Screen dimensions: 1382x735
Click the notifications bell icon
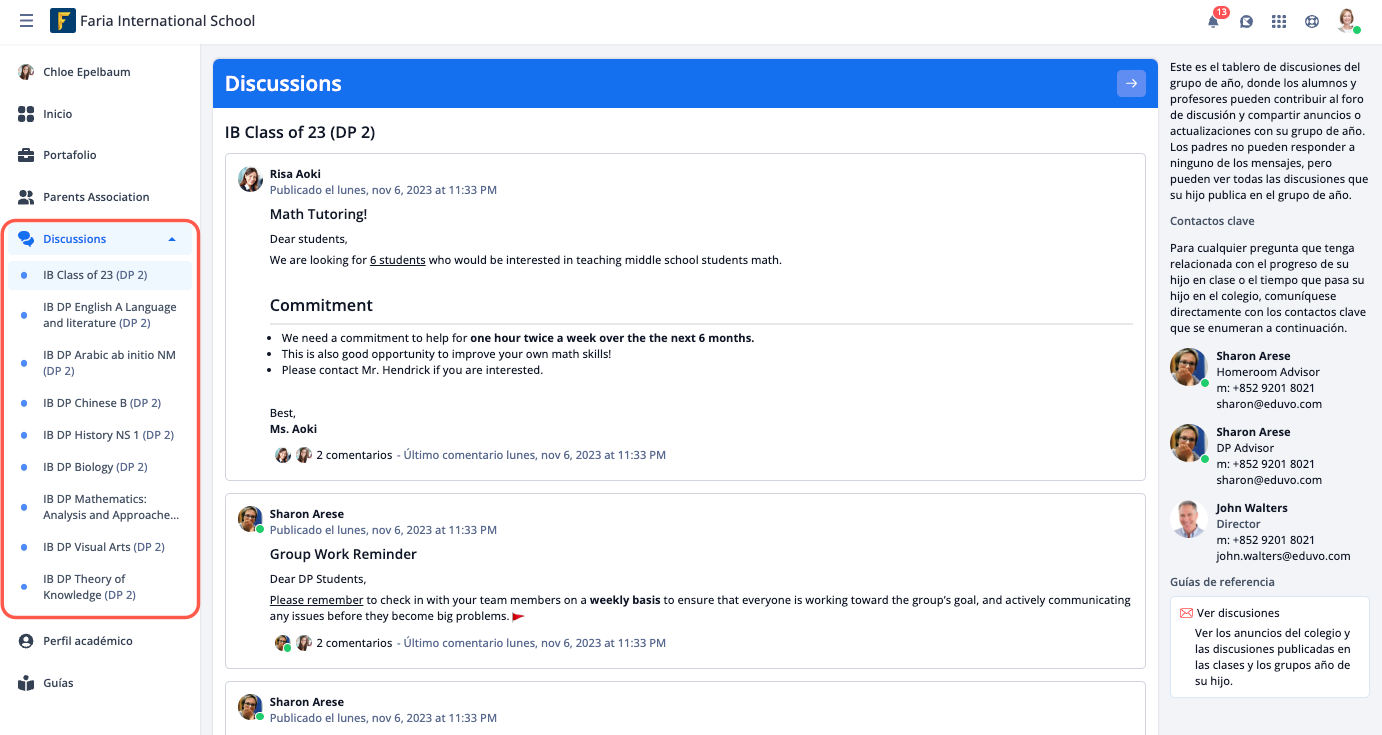tap(1214, 21)
